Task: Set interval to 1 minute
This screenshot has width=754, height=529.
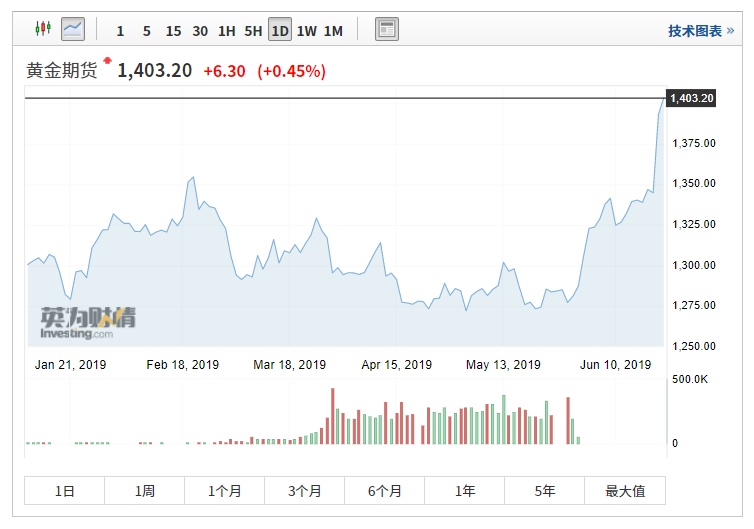Action: pos(120,31)
